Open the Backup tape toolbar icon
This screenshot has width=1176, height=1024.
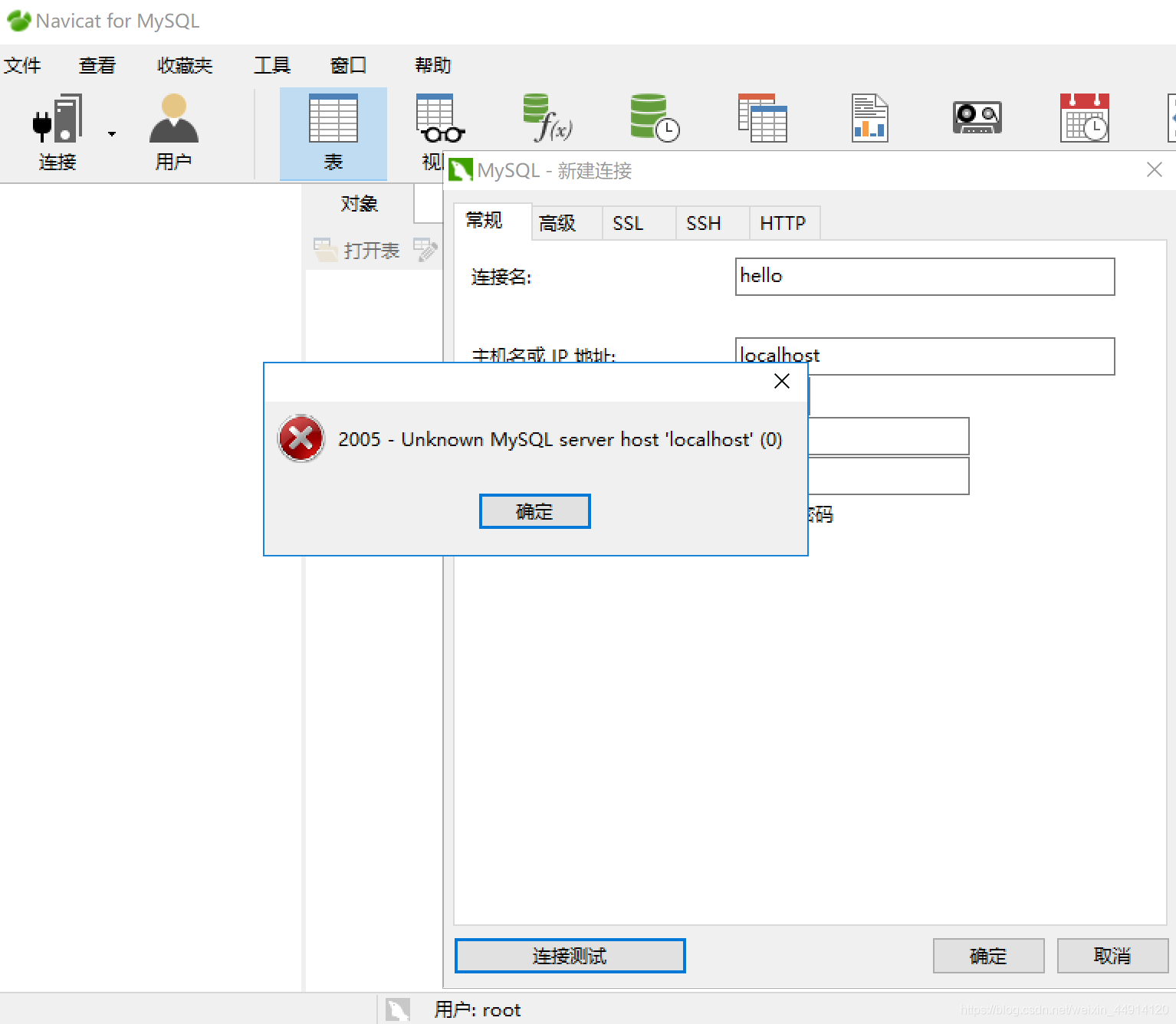pyautogui.click(x=977, y=117)
